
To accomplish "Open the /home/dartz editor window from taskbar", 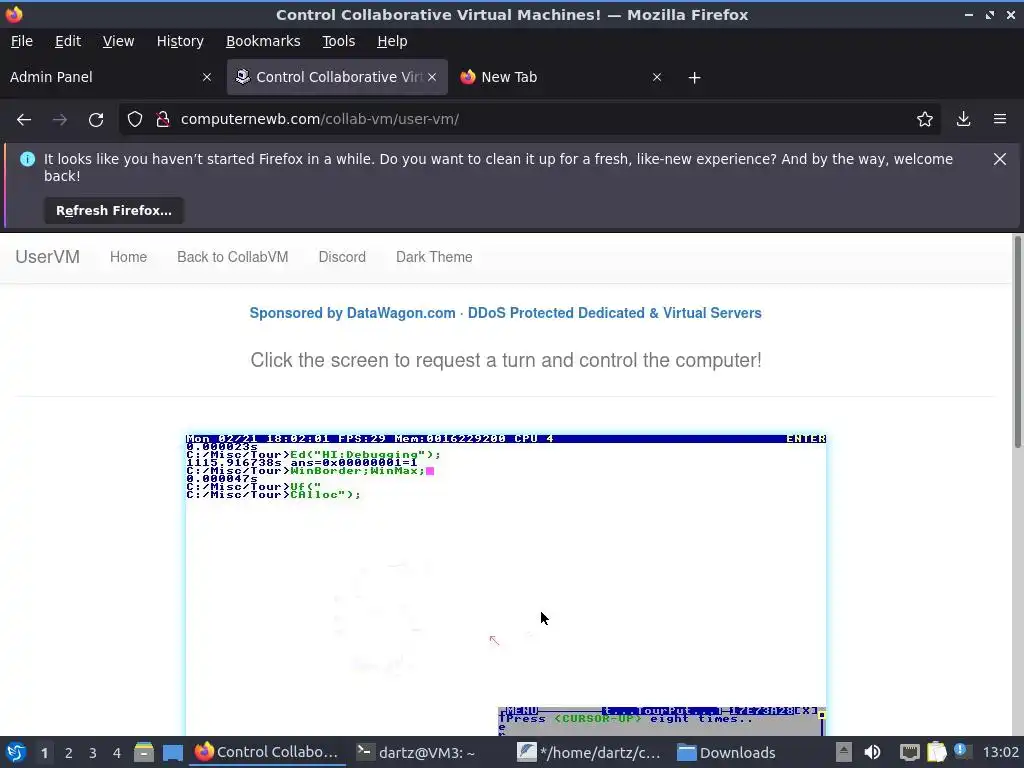I will (x=589, y=752).
